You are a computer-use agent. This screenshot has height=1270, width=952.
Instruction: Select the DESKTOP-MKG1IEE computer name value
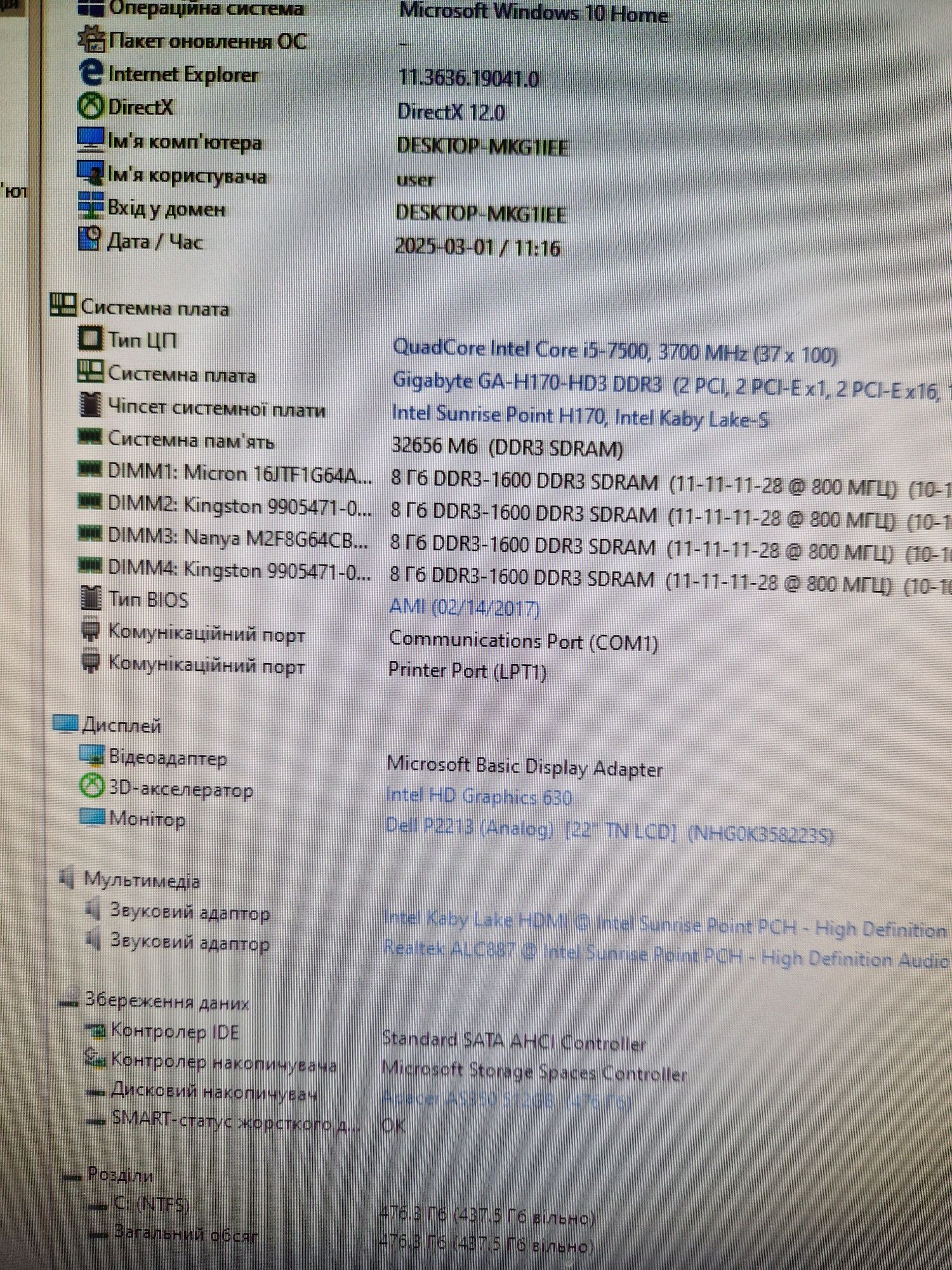[x=482, y=146]
